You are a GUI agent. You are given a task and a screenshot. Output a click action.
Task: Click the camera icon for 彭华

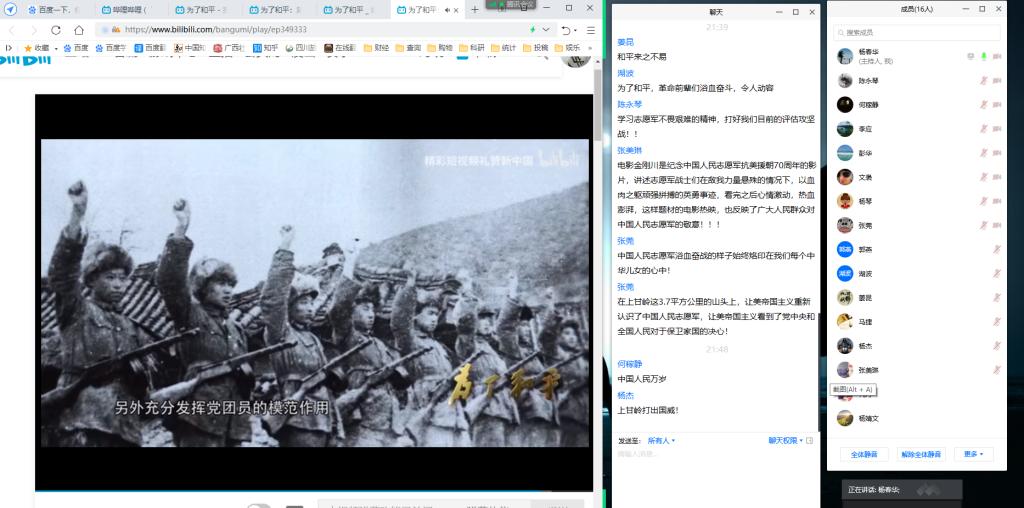[x=997, y=153]
